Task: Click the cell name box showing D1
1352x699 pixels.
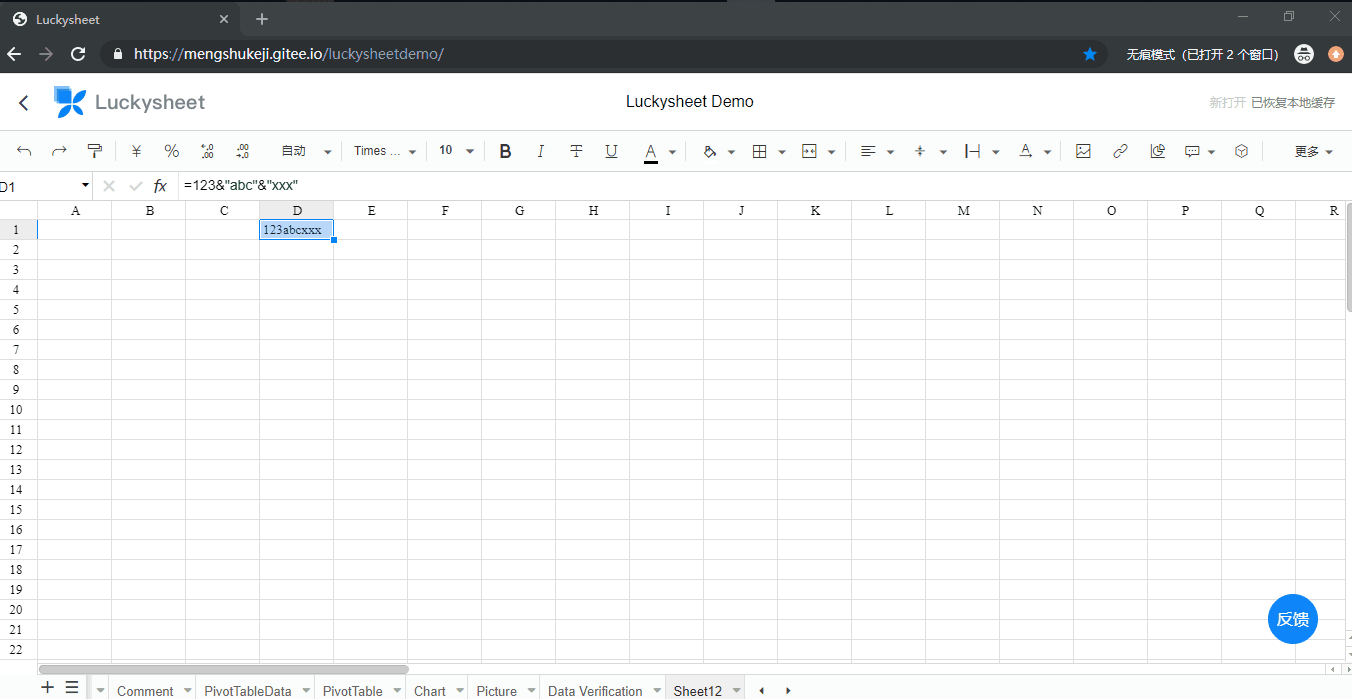Action: coord(44,186)
